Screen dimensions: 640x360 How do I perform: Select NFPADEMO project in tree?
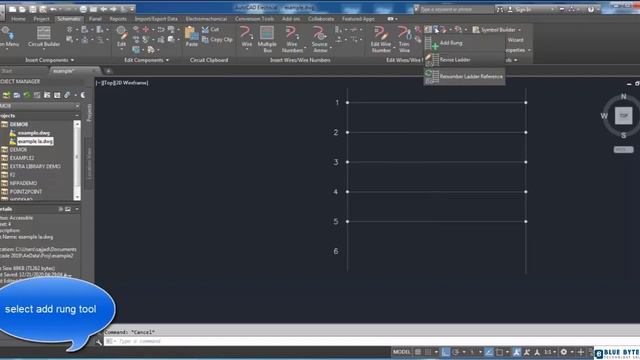[23, 183]
